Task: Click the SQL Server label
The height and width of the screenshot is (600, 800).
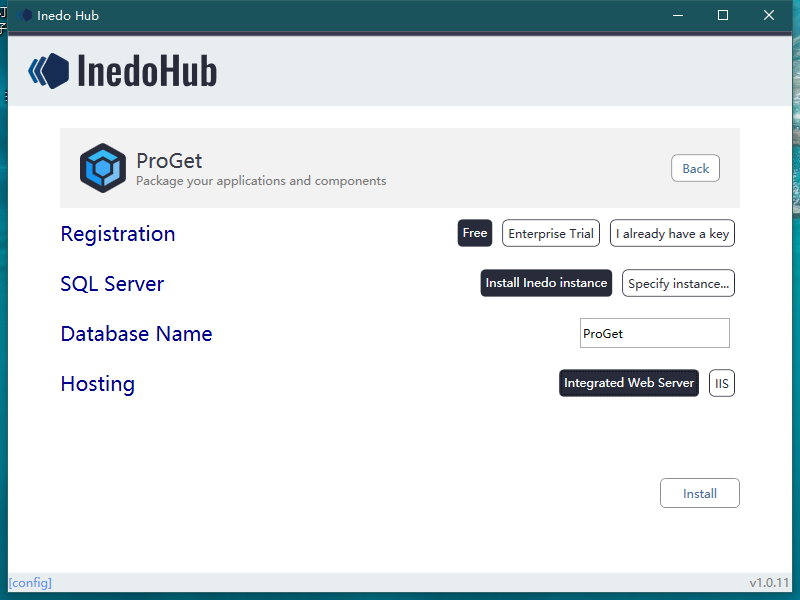Action: [x=112, y=284]
